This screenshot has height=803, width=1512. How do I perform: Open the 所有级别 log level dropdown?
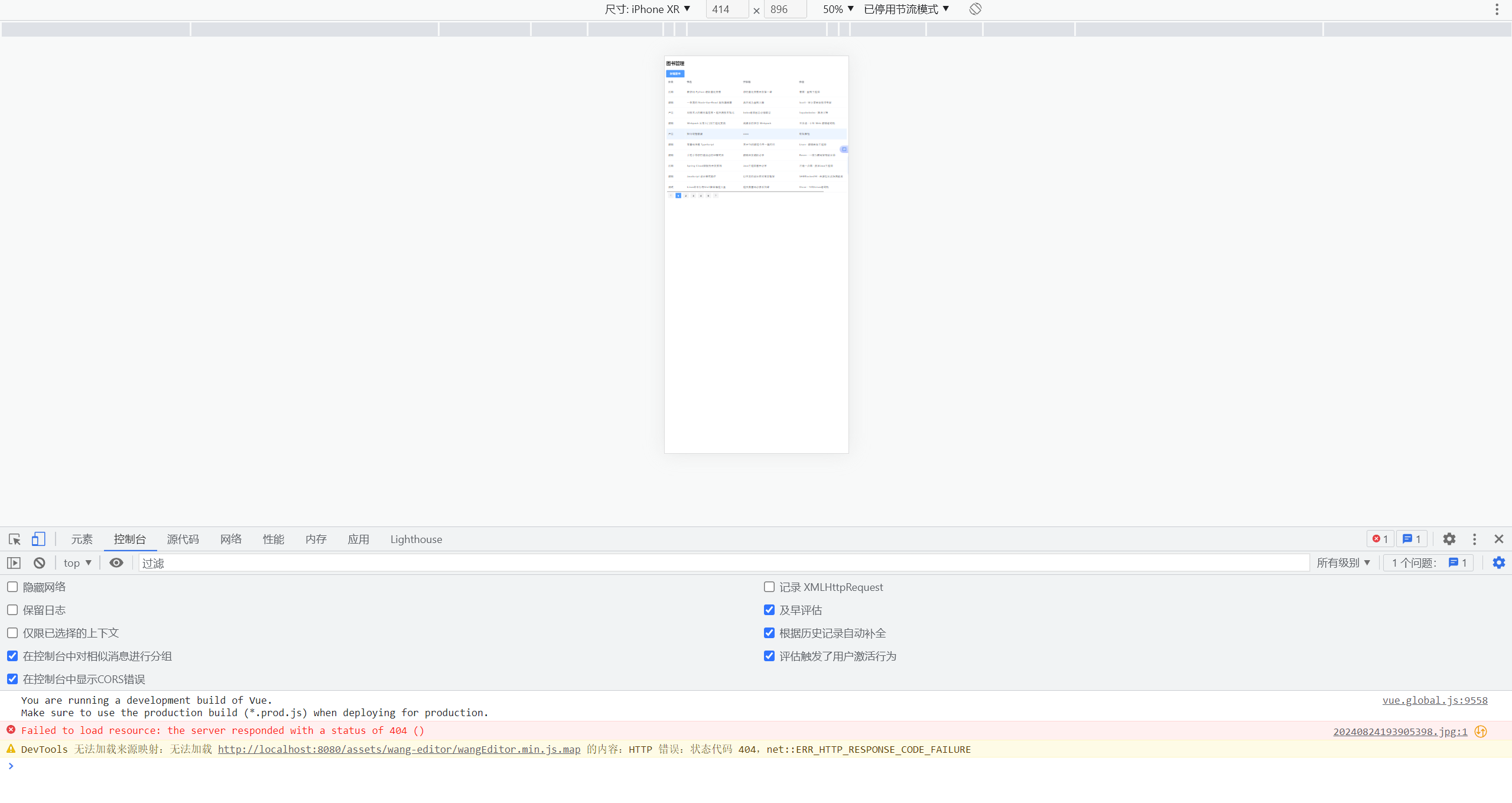point(1343,563)
